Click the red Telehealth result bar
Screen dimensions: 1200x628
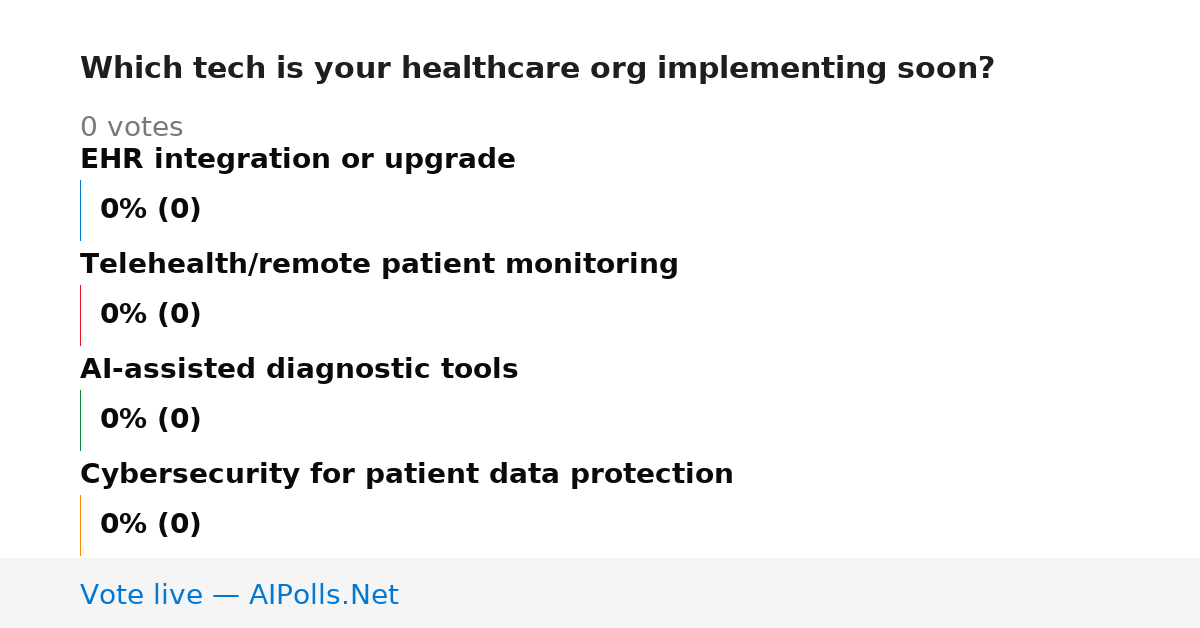(x=80, y=315)
